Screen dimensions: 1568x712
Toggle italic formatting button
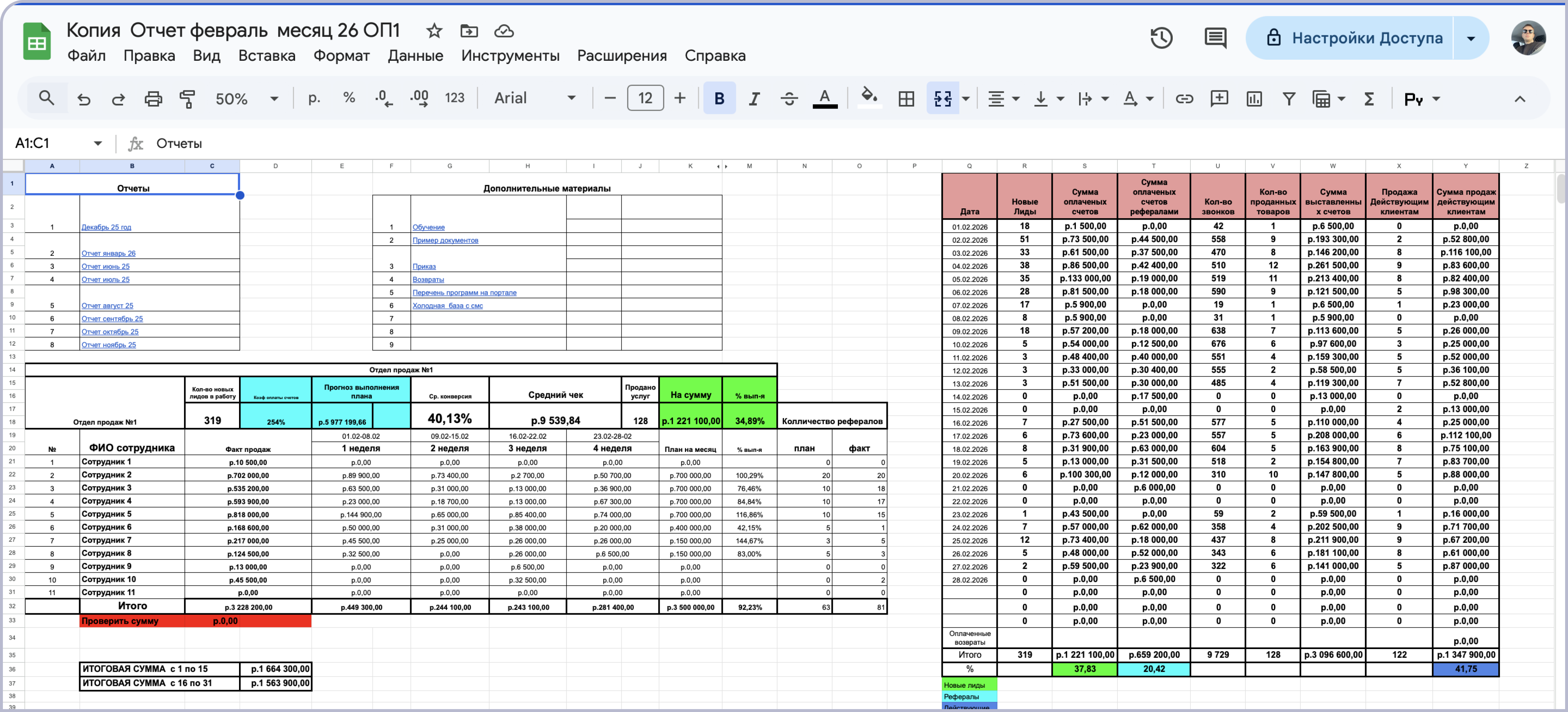tap(754, 99)
